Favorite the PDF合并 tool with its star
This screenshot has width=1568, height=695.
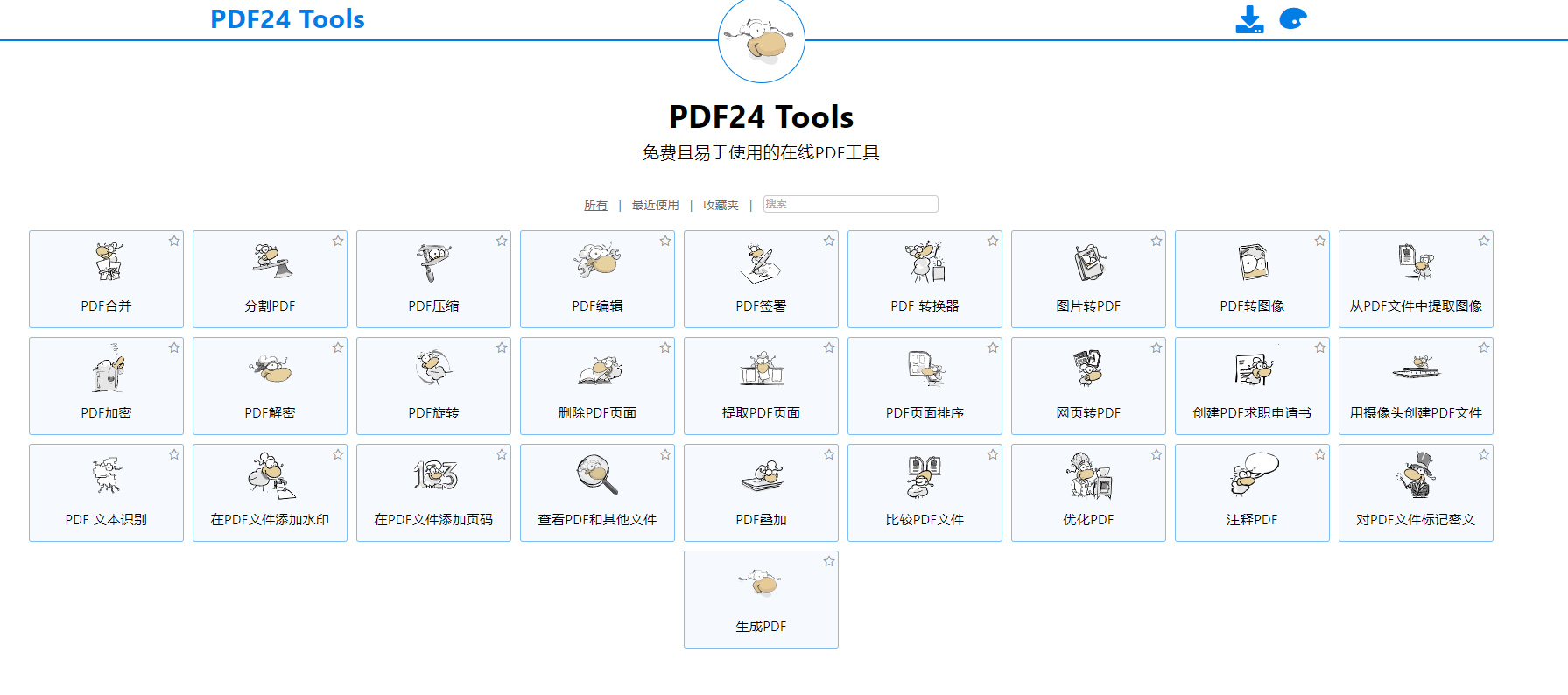point(174,241)
